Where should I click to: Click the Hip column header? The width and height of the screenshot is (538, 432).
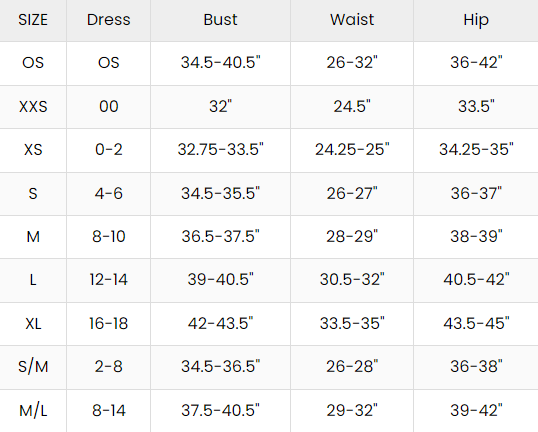point(476,20)
